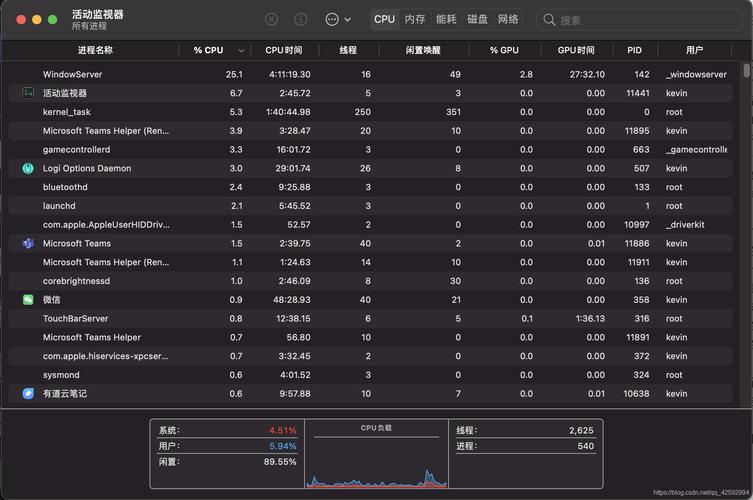Sort by 闲置唤醒 column header
This screenshot has width=753, height=500.
pyautogui.click(x=423, y=50)
